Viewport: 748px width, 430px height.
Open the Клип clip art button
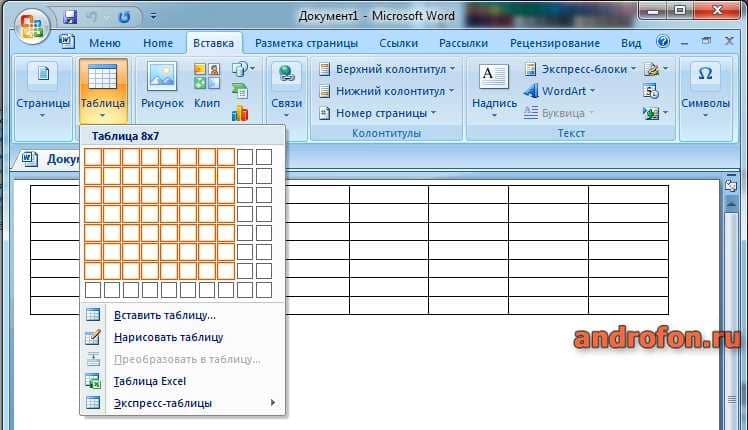(x=207, y=86)
